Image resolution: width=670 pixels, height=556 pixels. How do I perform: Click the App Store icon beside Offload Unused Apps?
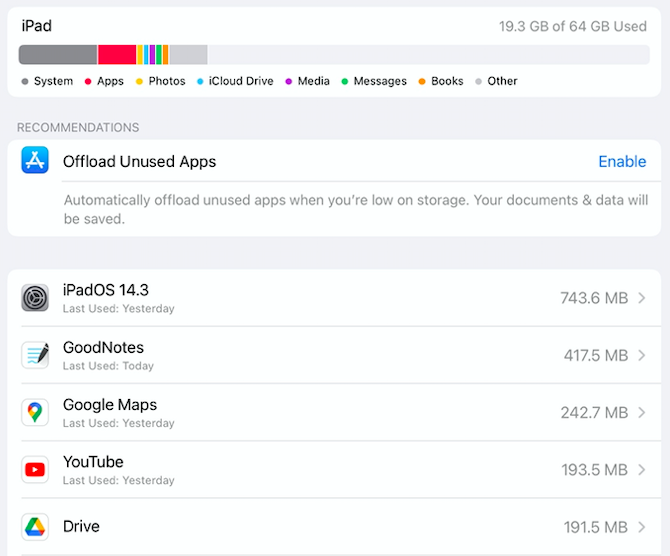tap(35, 160)
